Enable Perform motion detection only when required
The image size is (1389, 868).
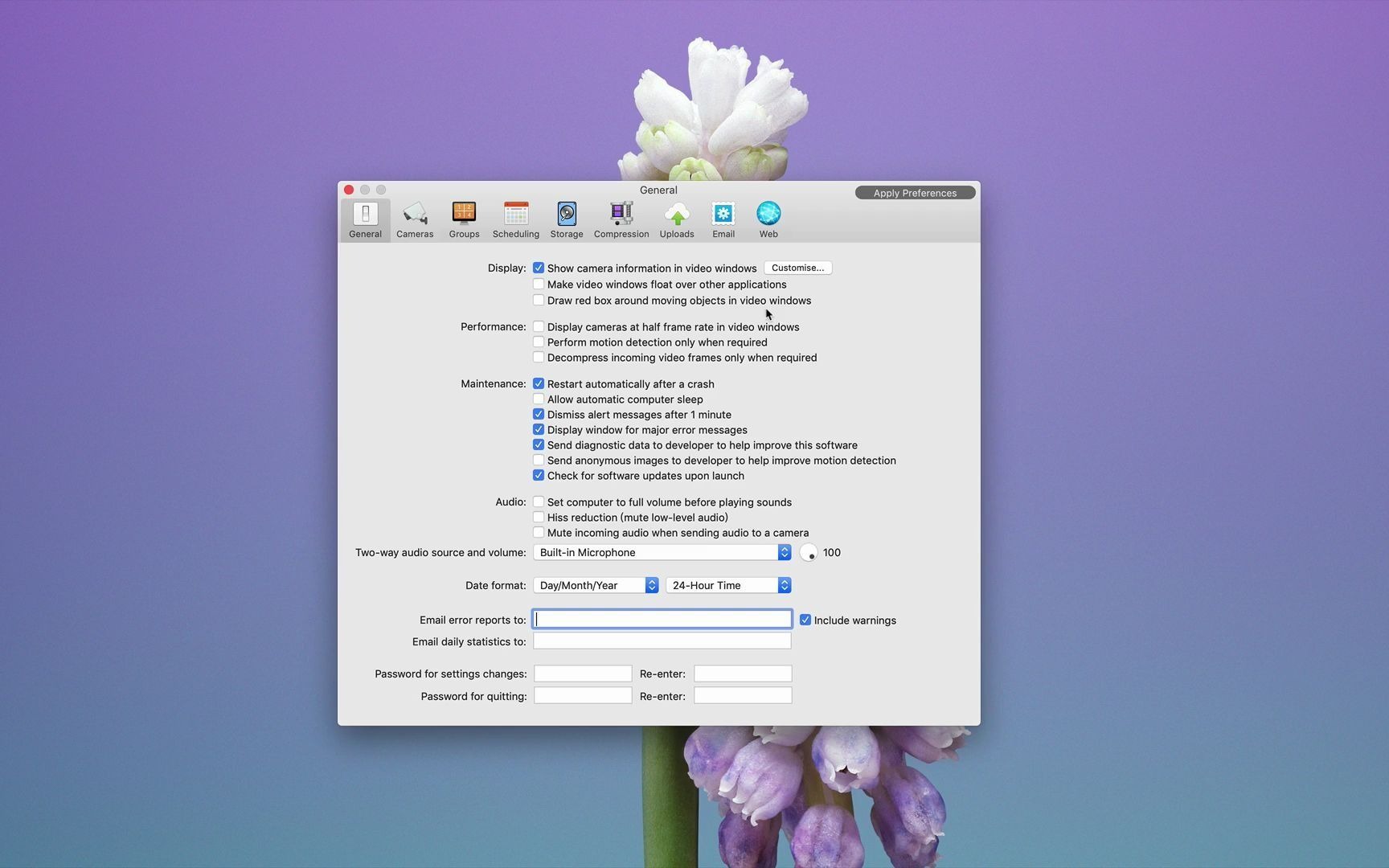click(x=539, y=342)
